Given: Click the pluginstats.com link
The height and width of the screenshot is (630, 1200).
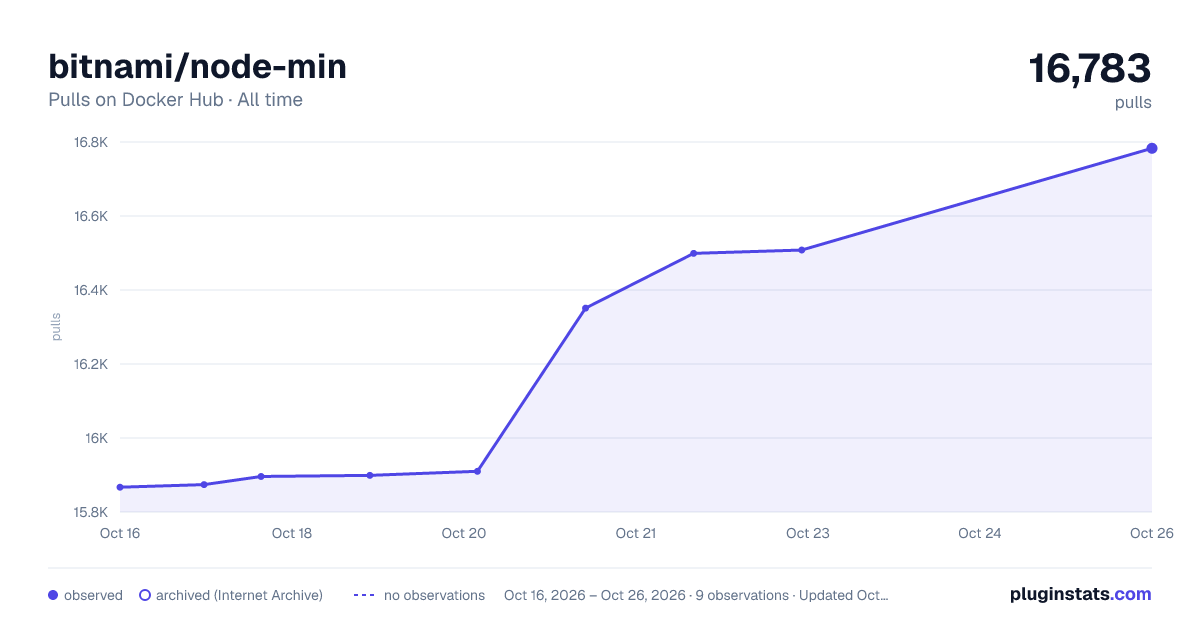Looking at the screenshot, I should coord(1080,594).
